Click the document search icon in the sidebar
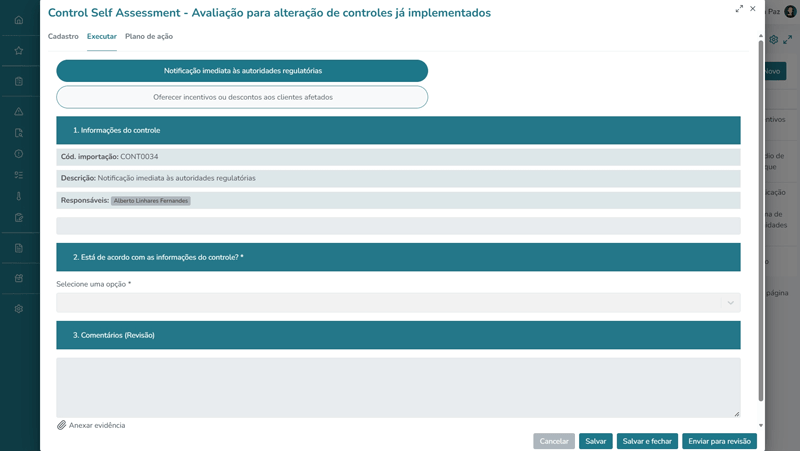 pos(19,133)
